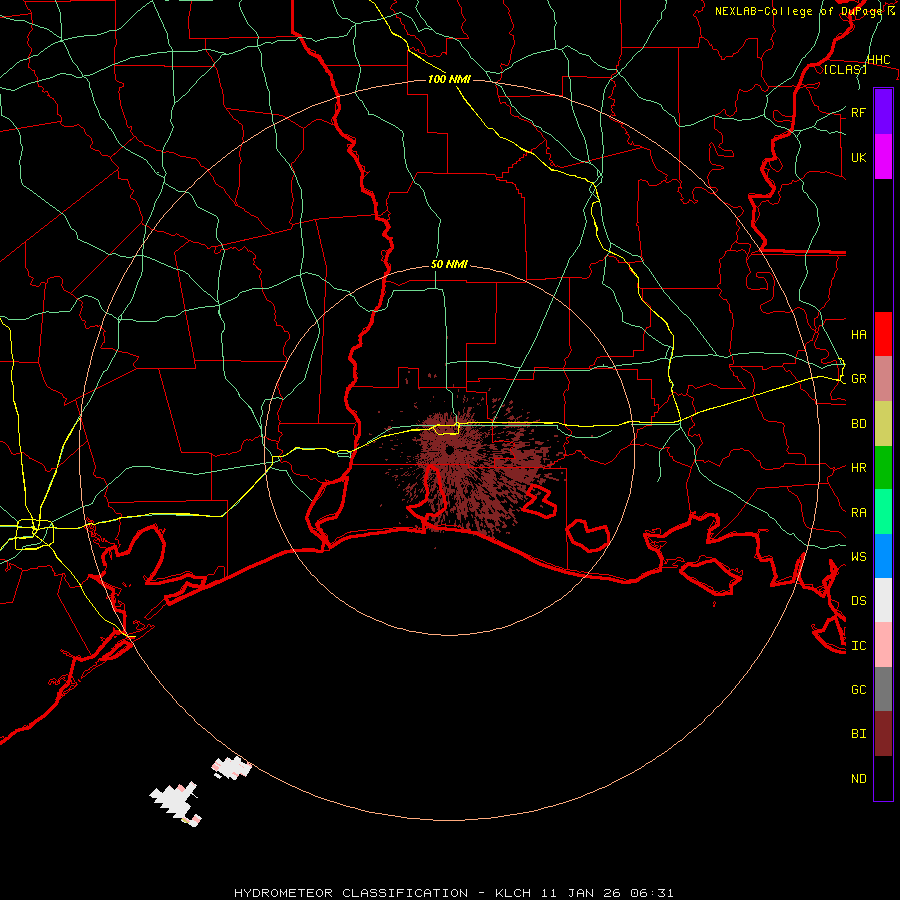Click the smaller white echo on range ring
900x900 pixels.
[x=231, y=767]
